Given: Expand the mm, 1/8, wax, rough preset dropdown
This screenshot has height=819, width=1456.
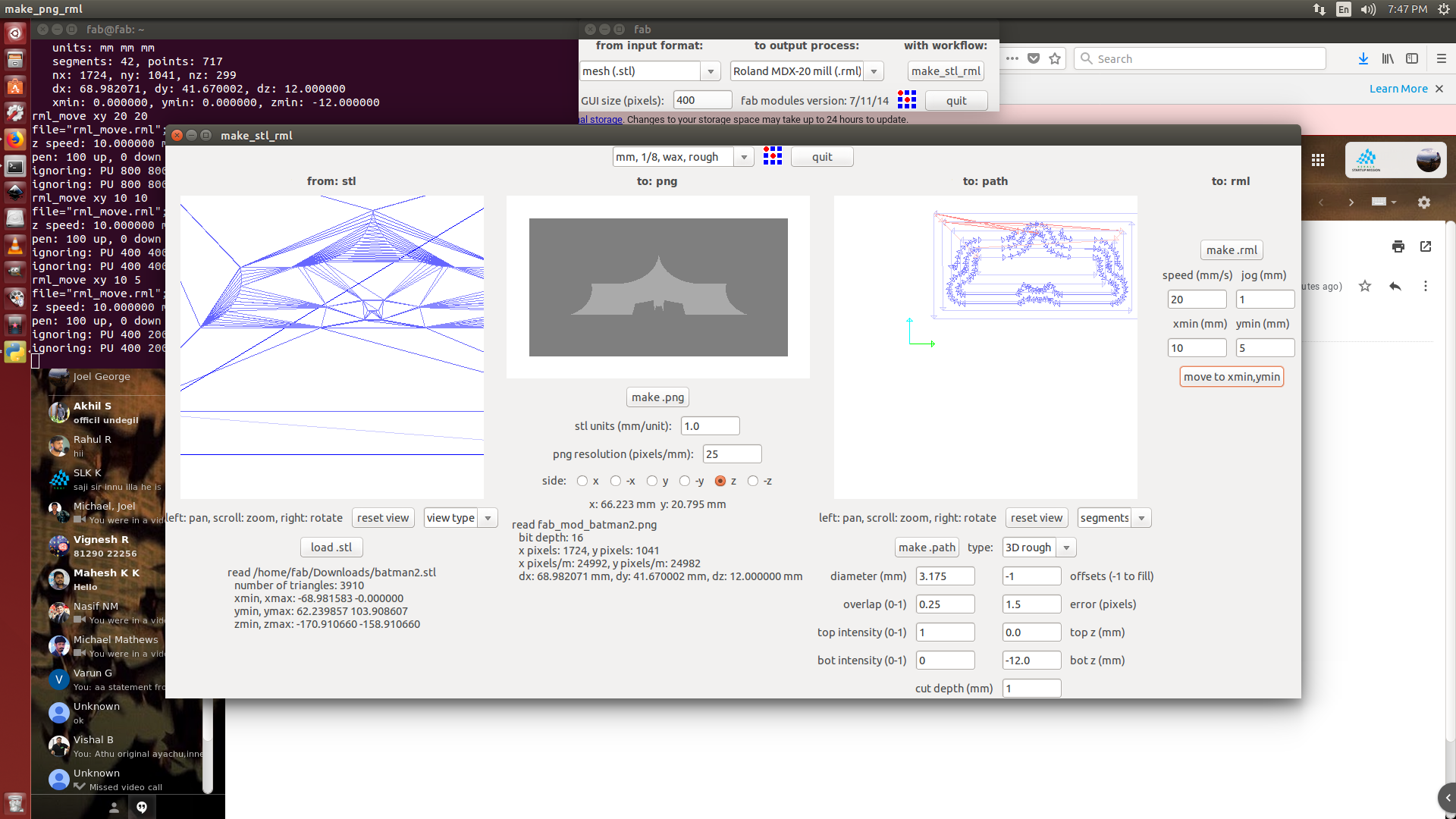Looking at the screenshot, I should click(745, 157).
